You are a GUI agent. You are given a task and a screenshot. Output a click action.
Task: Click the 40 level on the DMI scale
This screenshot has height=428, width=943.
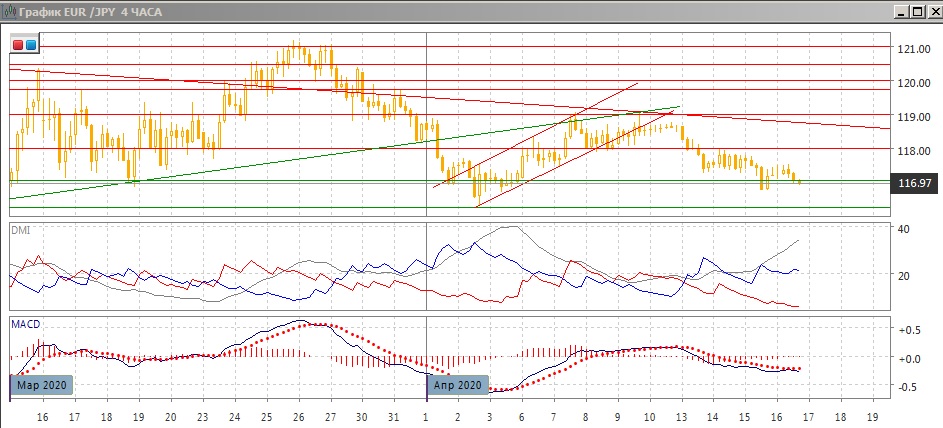[905, 230]
